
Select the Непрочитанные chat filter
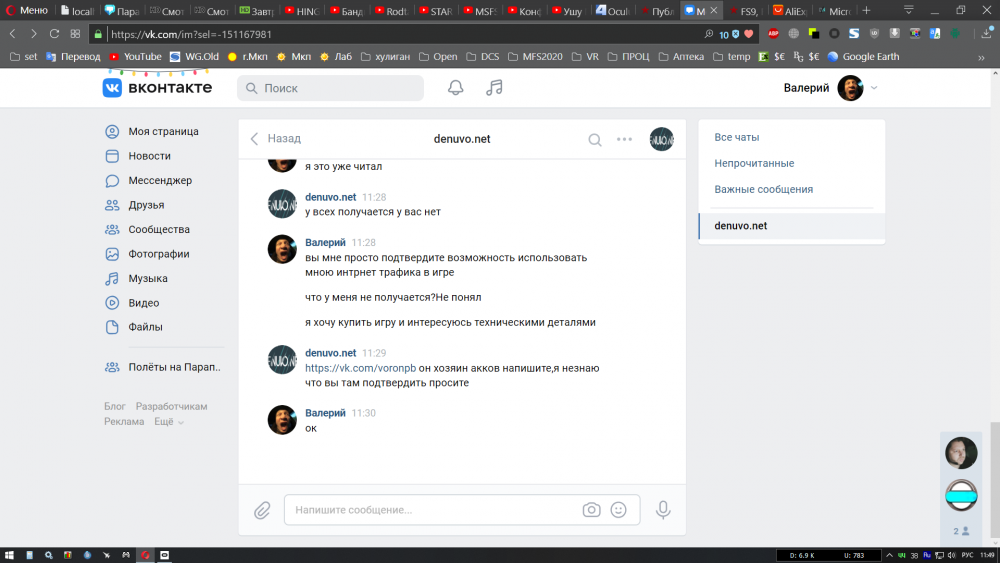[754, 163]
